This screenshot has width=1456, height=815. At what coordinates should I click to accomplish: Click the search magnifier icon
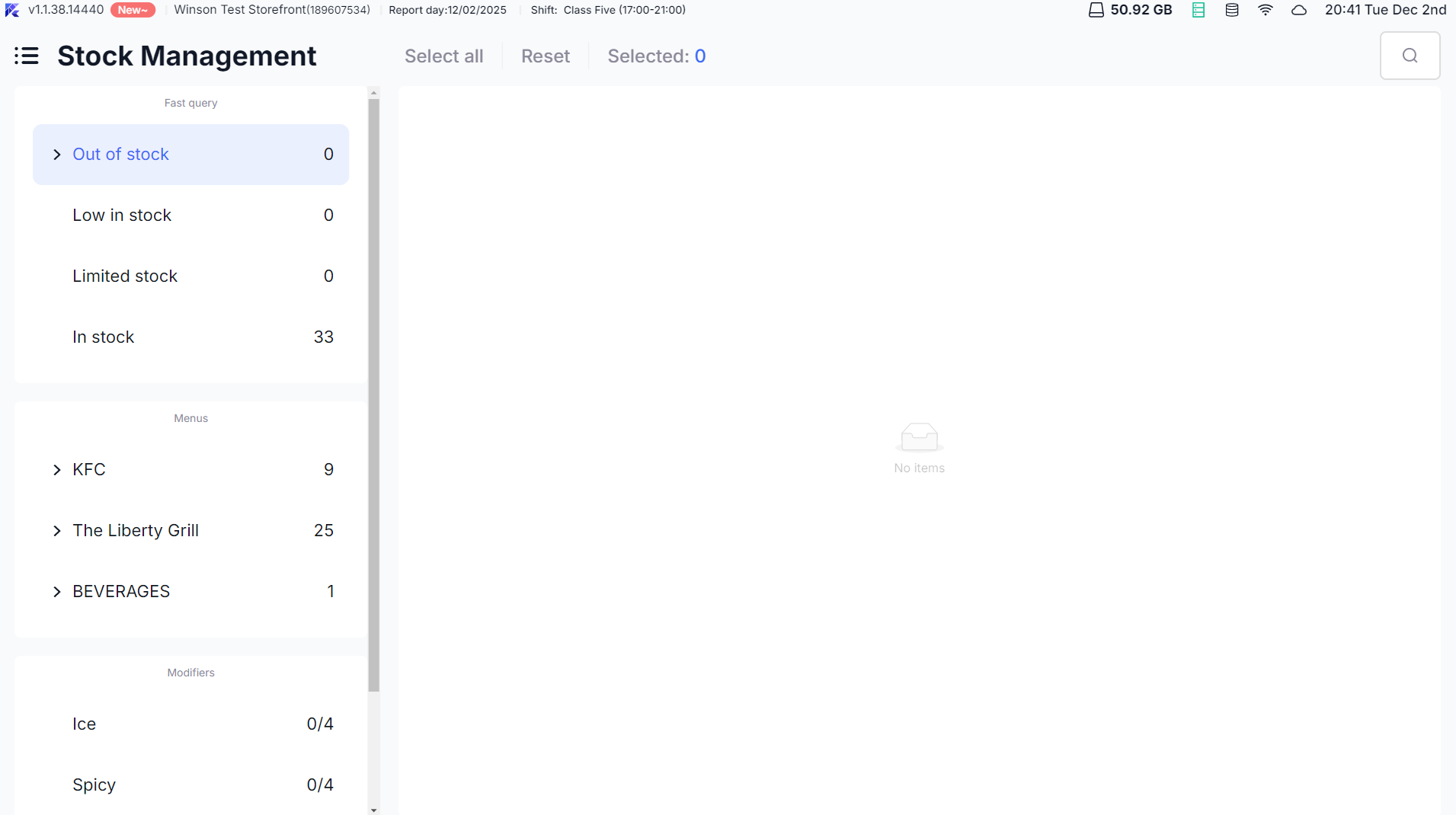[1410, 56]
